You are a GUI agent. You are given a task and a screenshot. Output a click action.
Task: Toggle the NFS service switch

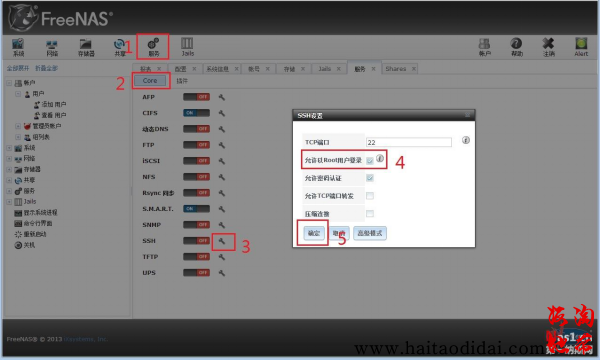[196, 177]
